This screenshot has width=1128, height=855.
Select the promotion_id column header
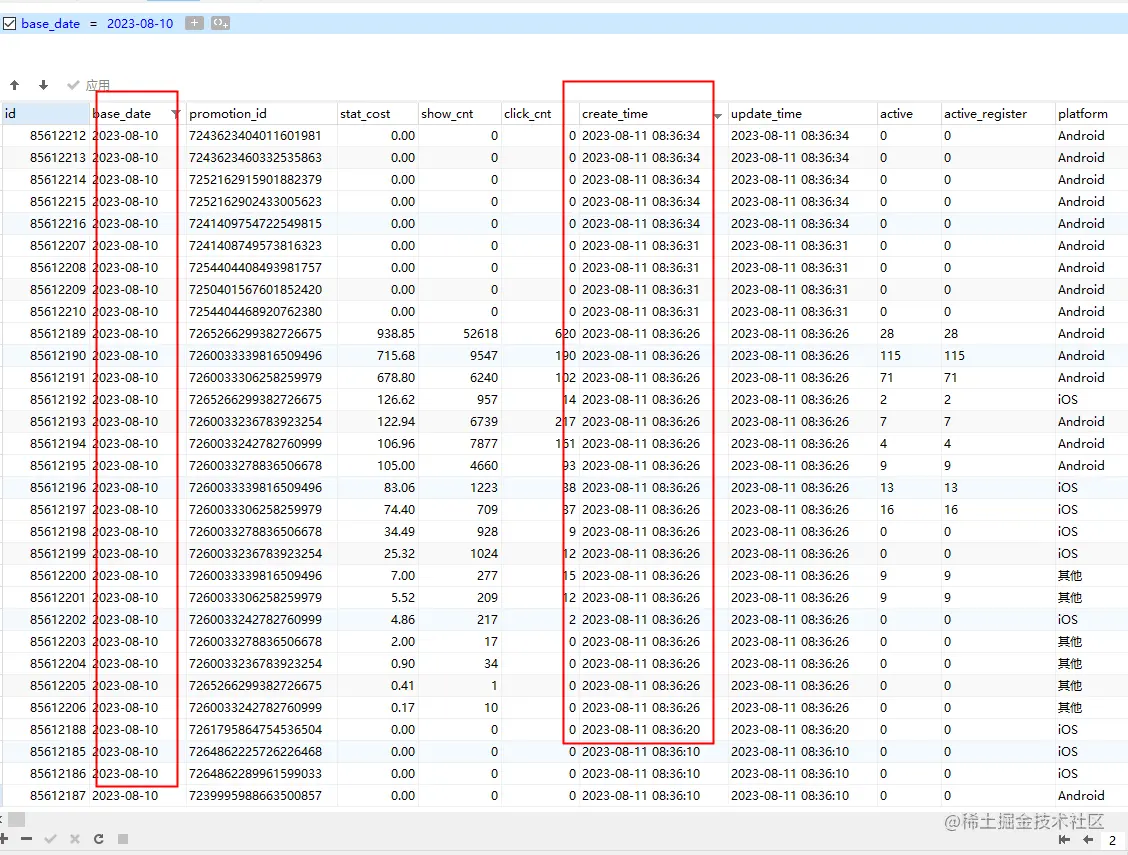[261, 114]
